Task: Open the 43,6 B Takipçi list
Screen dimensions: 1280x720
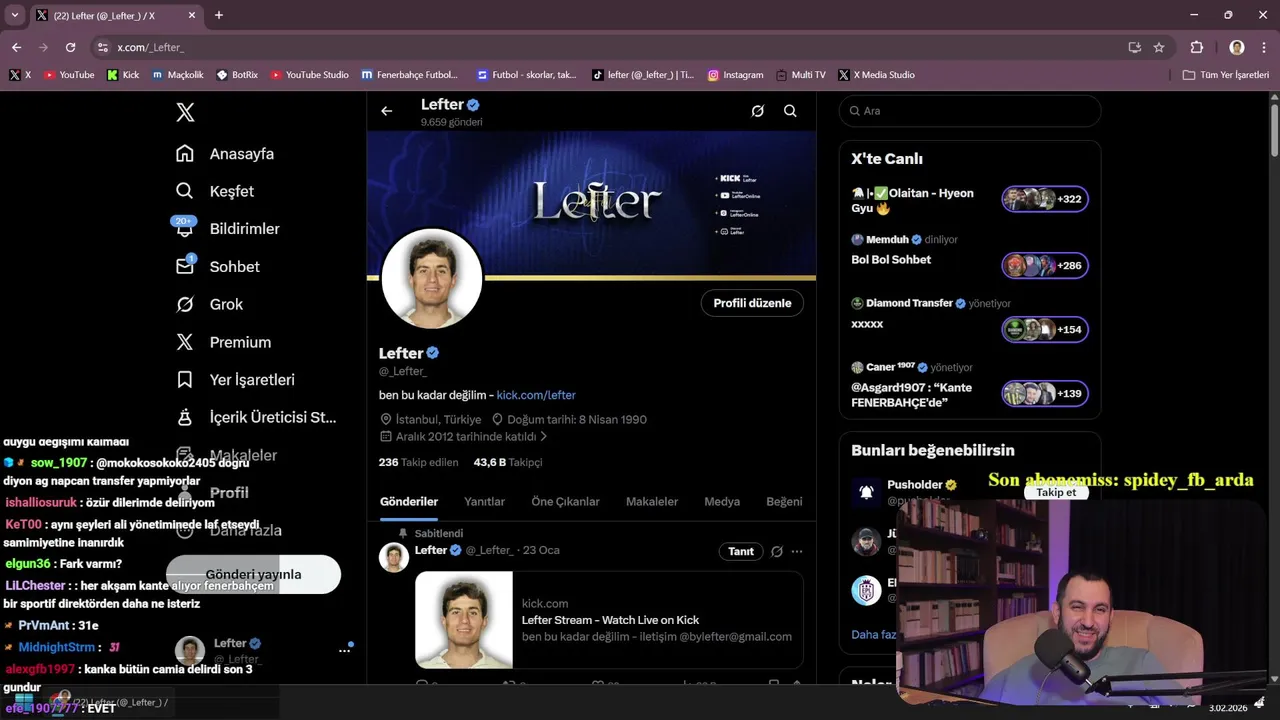Action: tap(508, 462)
